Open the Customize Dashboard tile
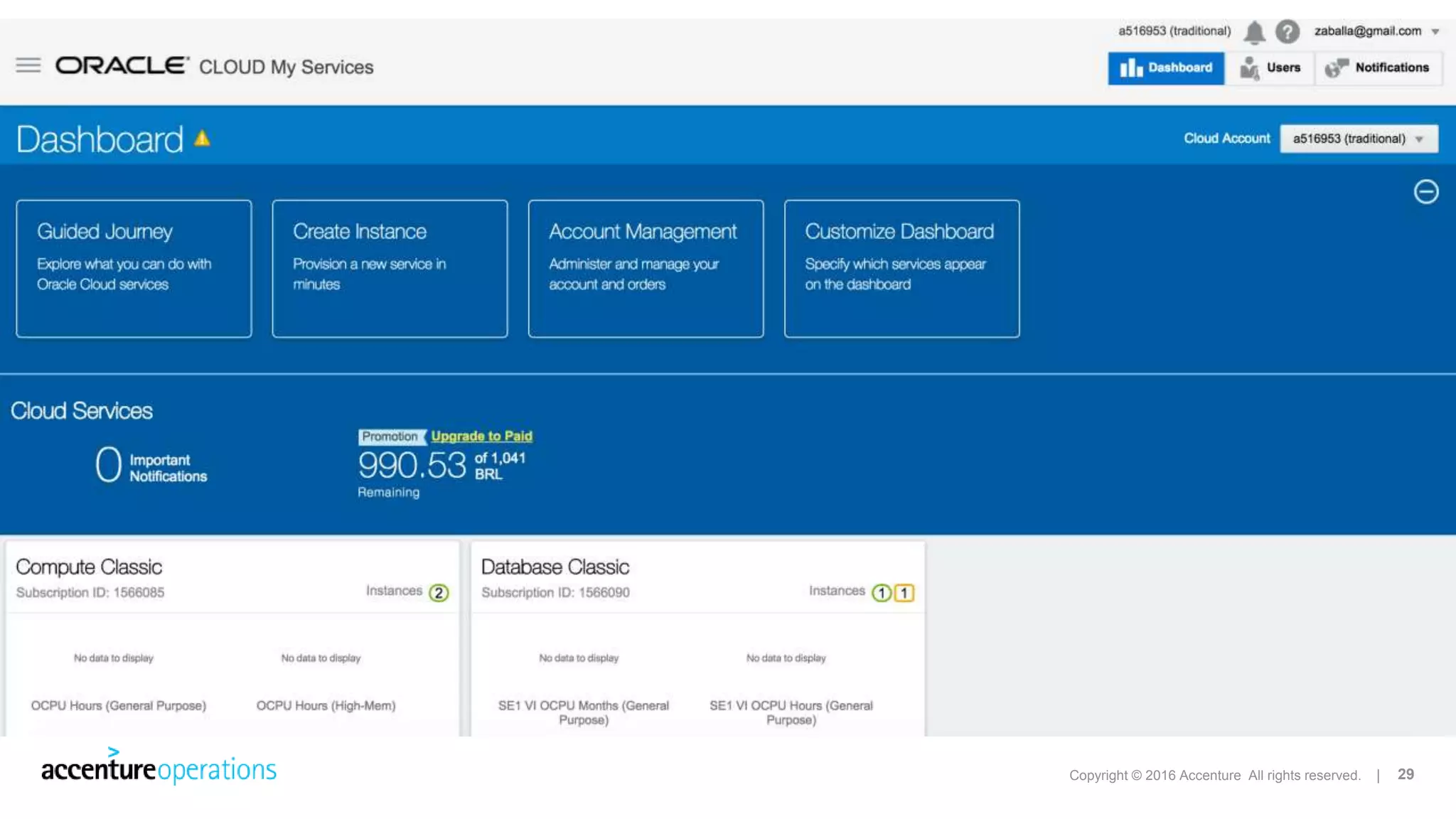The height and width of the screenshot is (819, 1456). coord(901,268)
